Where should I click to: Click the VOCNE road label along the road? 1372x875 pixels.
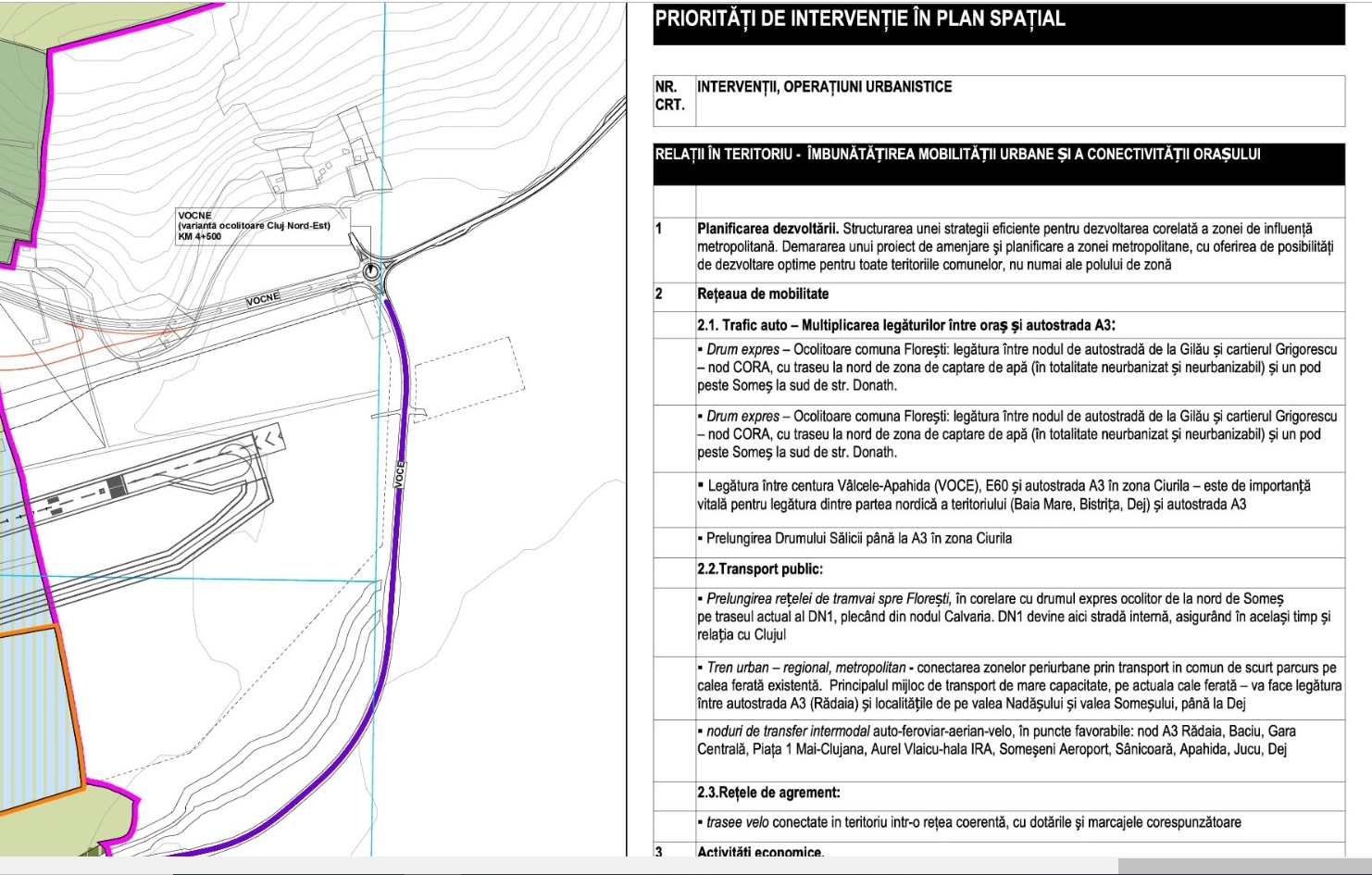pos(263,299)
